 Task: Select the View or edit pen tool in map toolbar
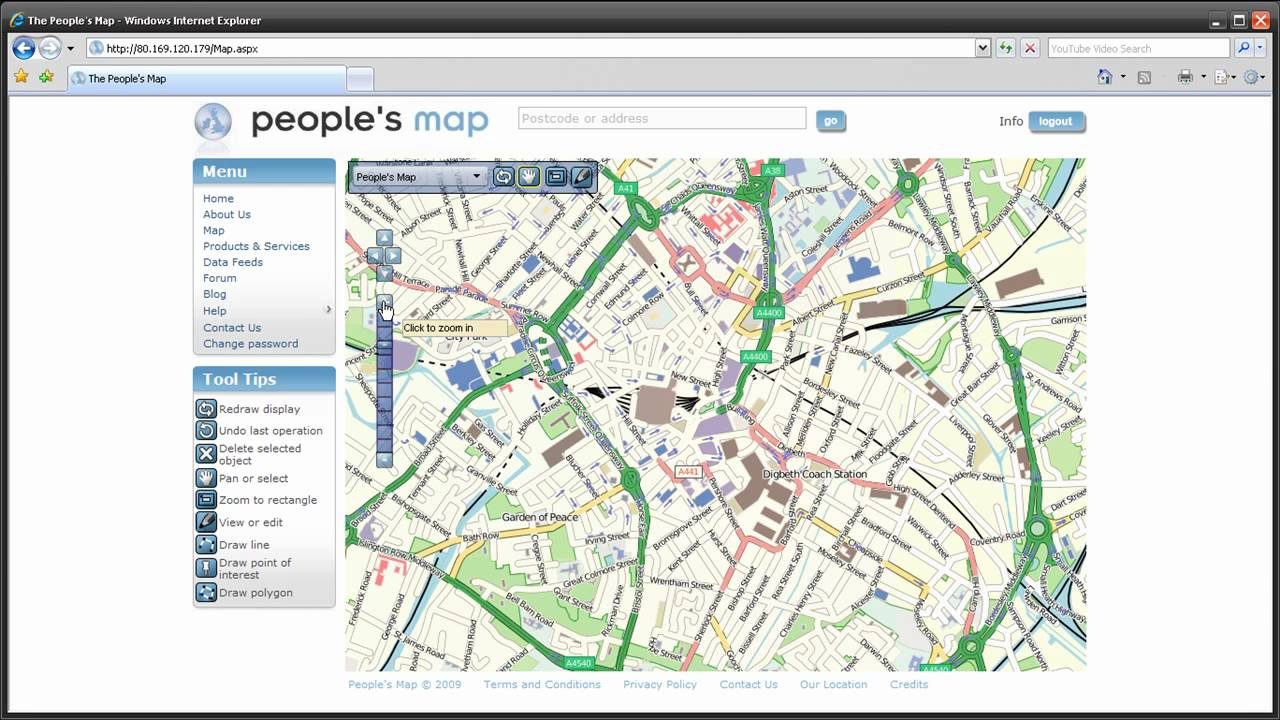pyautogui.click(x=581, y=177)
